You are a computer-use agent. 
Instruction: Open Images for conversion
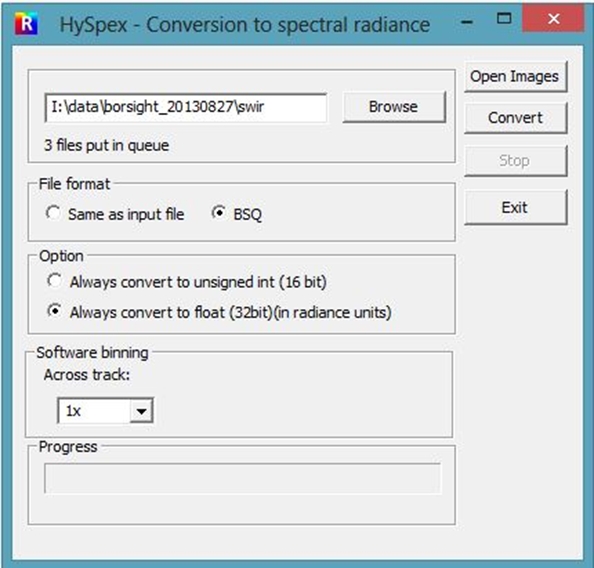point(516,77)
